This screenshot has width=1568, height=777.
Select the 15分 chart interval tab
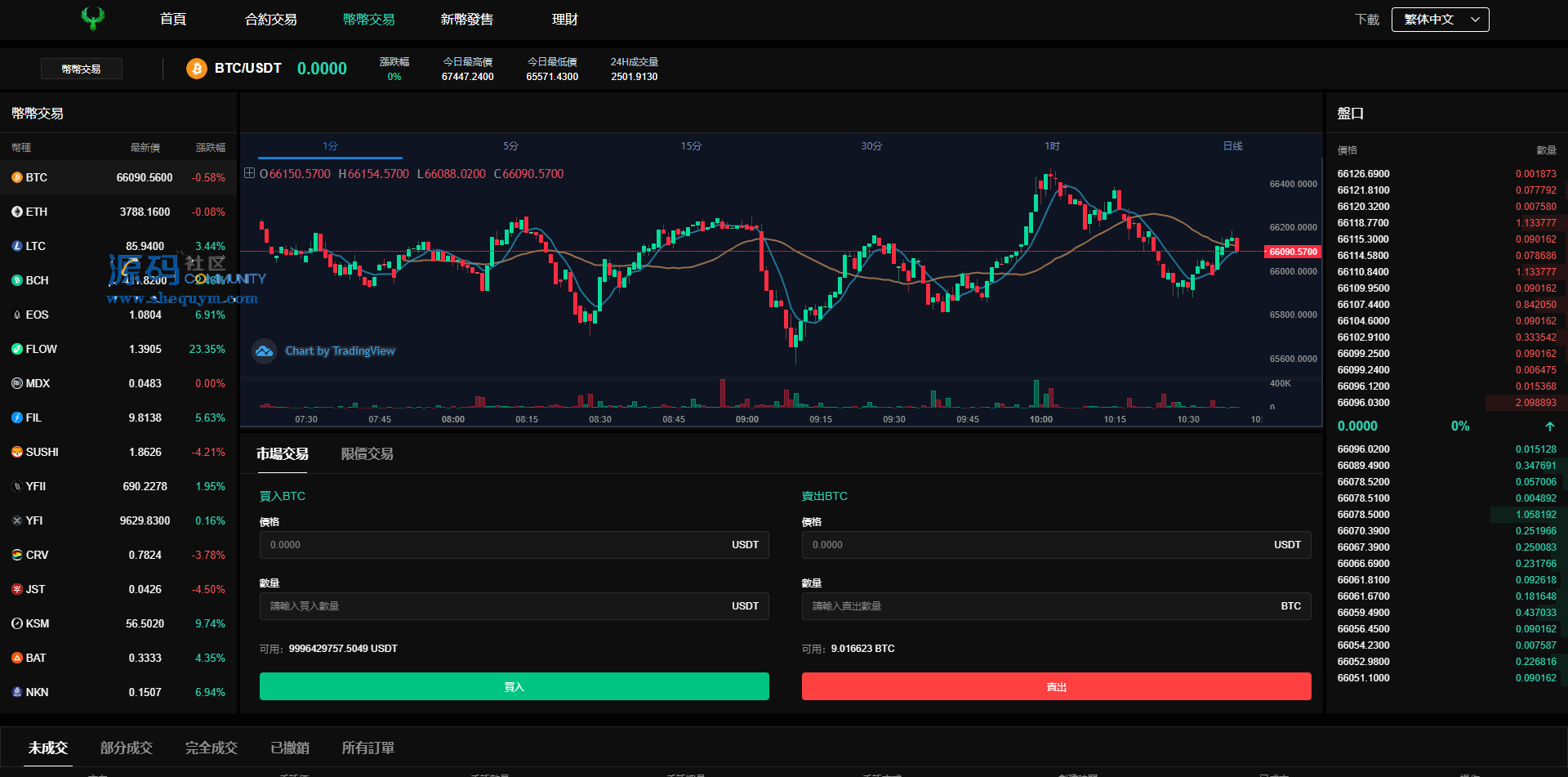691,146
